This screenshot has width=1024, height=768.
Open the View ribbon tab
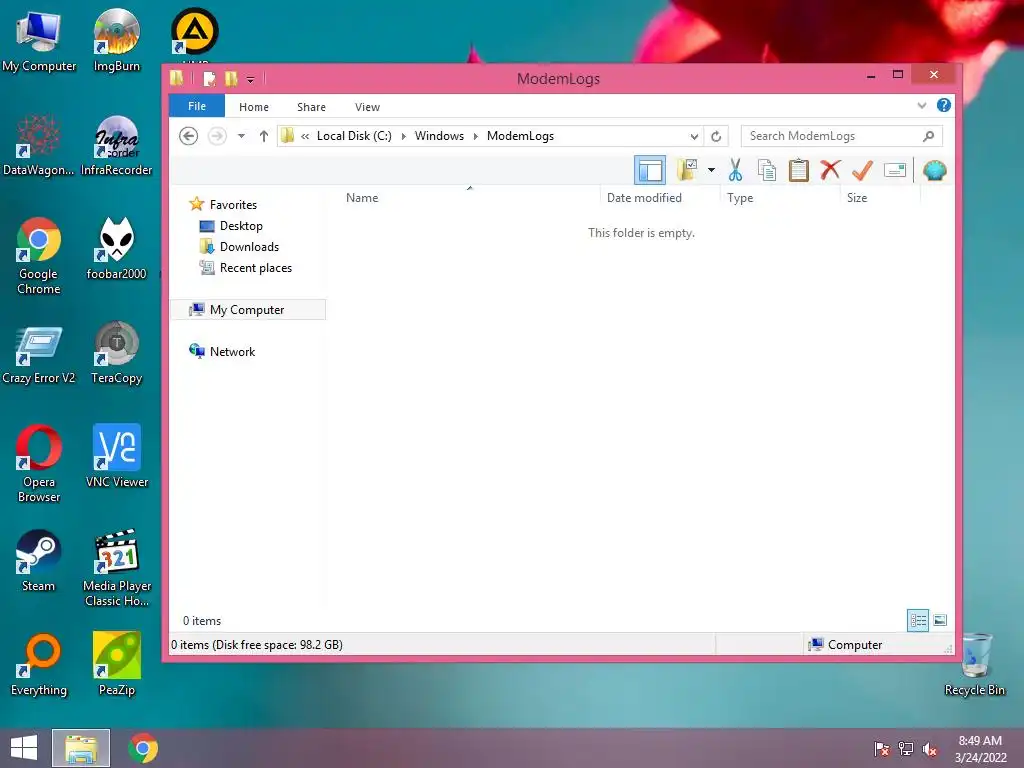[x=367, y=106]
